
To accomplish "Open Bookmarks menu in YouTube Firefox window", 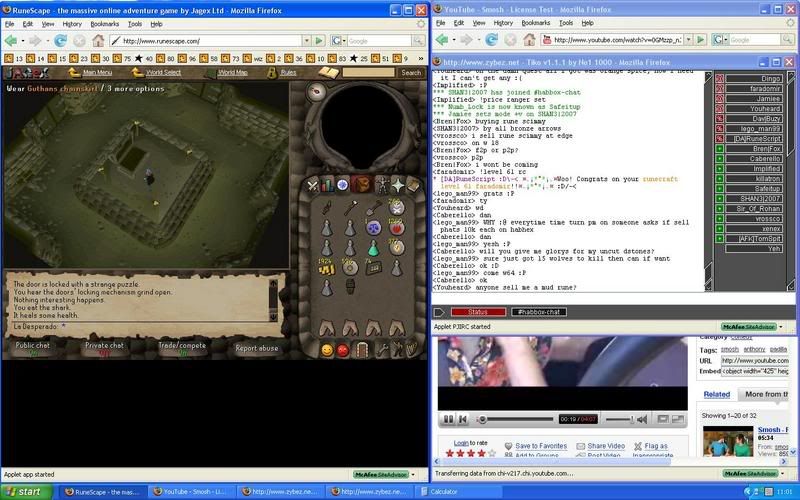I will click(x=536, y=23).
